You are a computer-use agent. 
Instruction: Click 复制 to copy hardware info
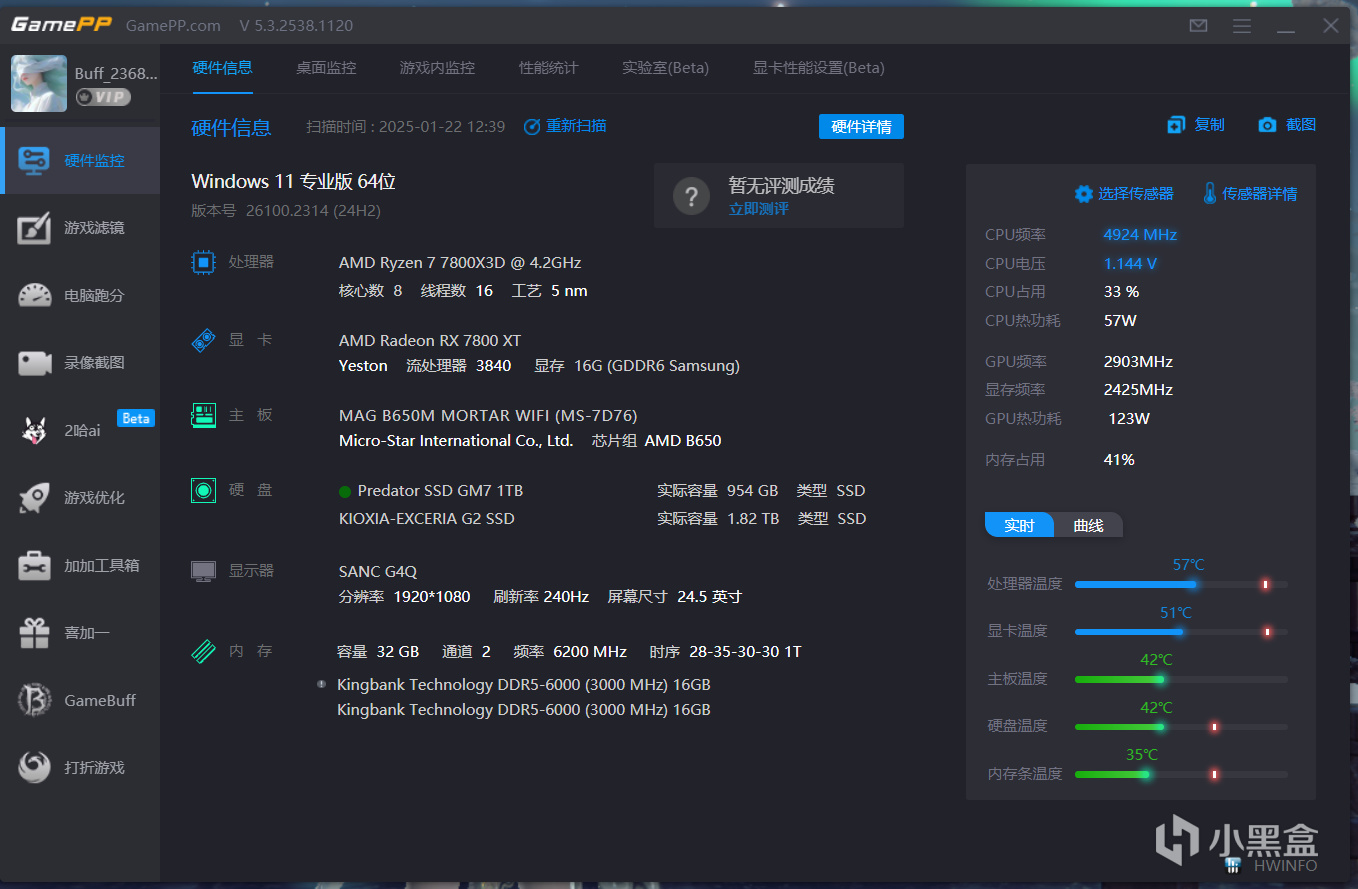pyautogui.click(x=1196, y=125)
